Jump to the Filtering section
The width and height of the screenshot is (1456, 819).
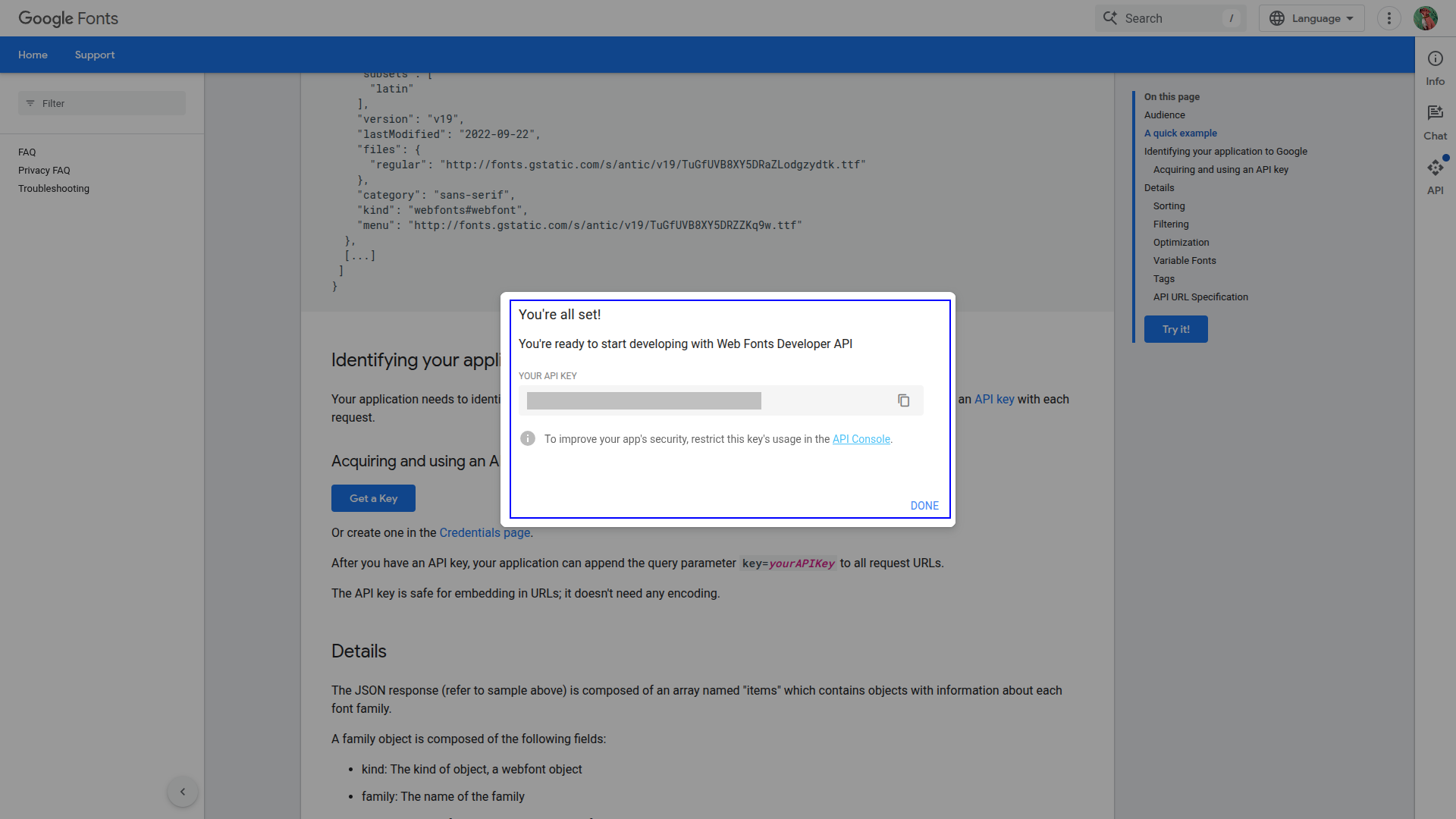click(1171, 224)
